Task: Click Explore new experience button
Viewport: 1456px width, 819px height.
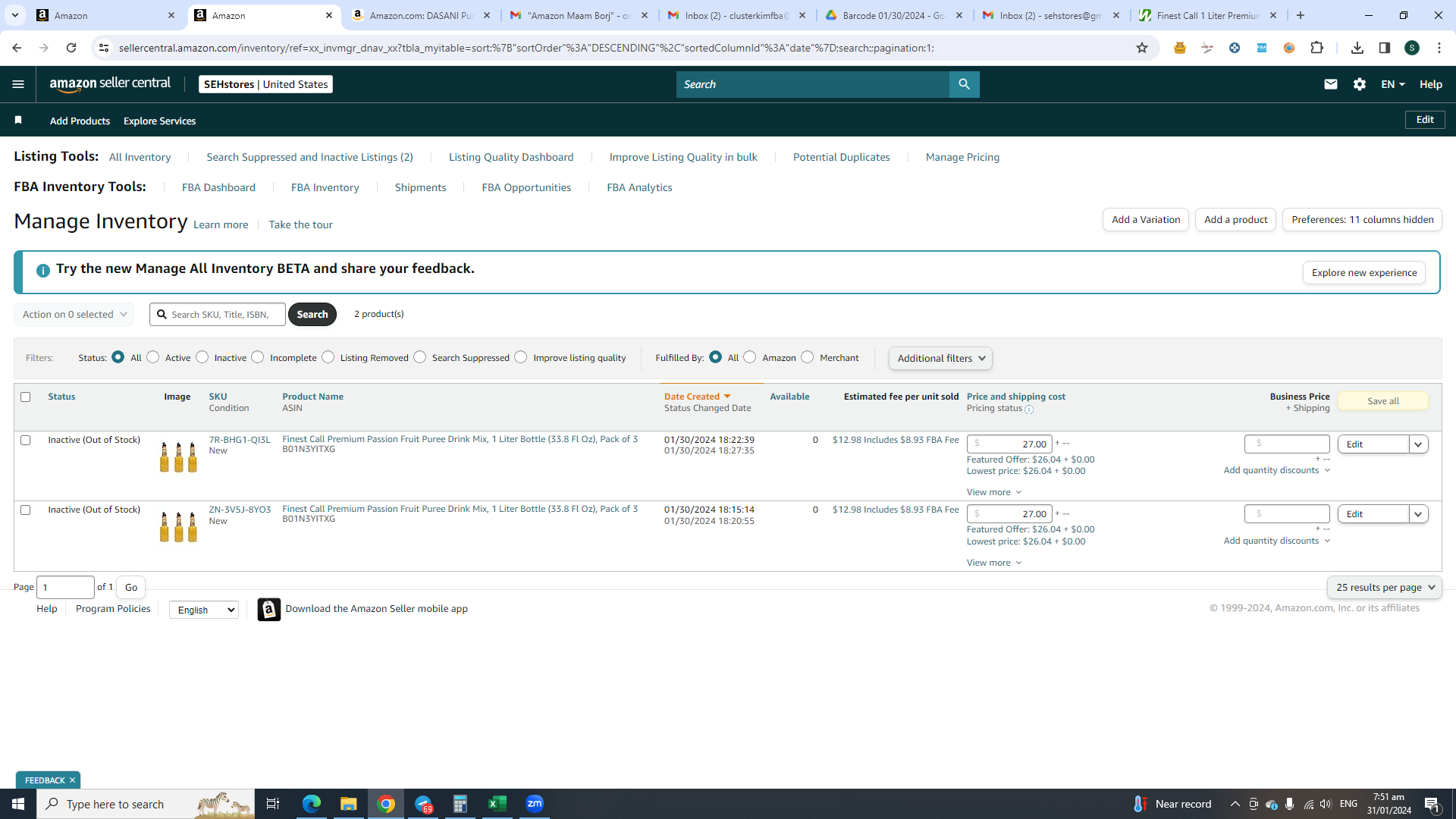Action: pyautogui.click(x=1364, y=273)
